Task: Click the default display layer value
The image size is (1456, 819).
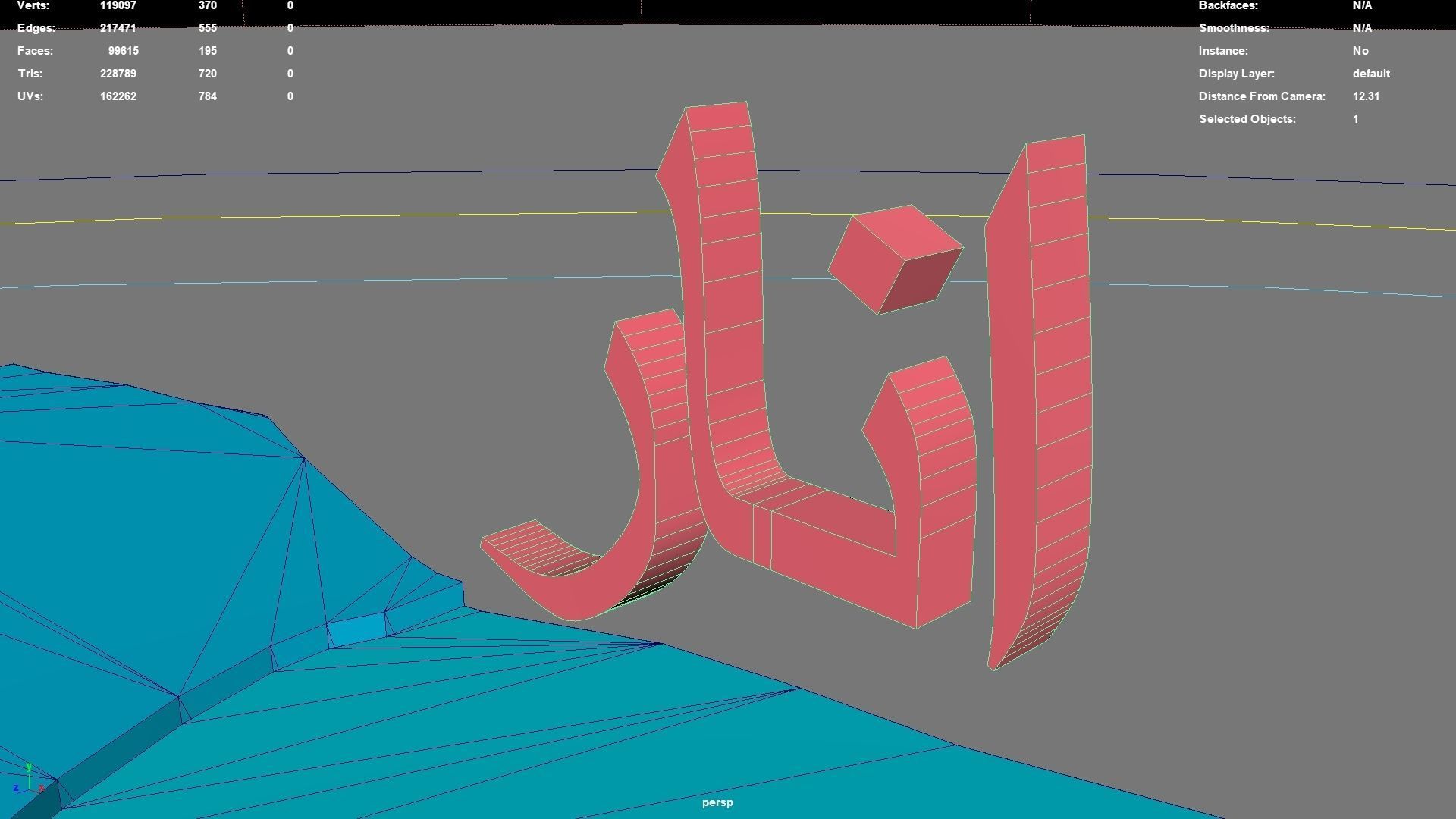Action: tap(1371, 74)
